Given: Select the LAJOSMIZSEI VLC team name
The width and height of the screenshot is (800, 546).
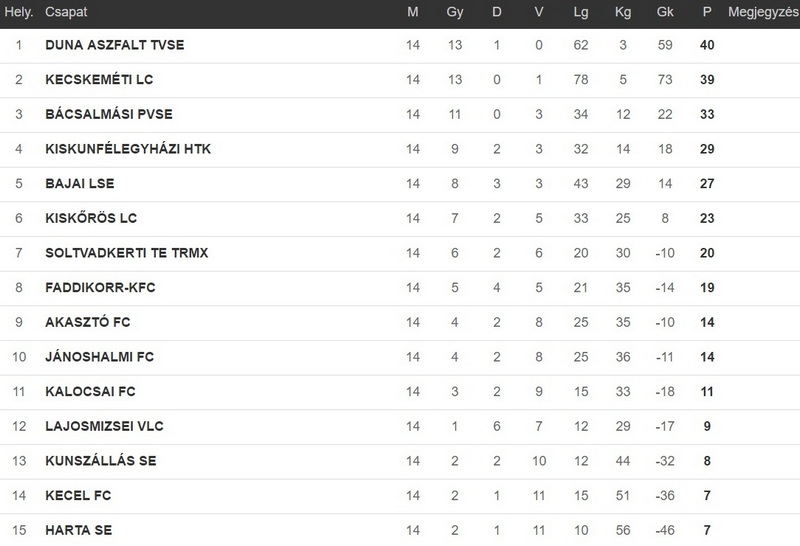Looking at the screenshot, I should 104,427.
